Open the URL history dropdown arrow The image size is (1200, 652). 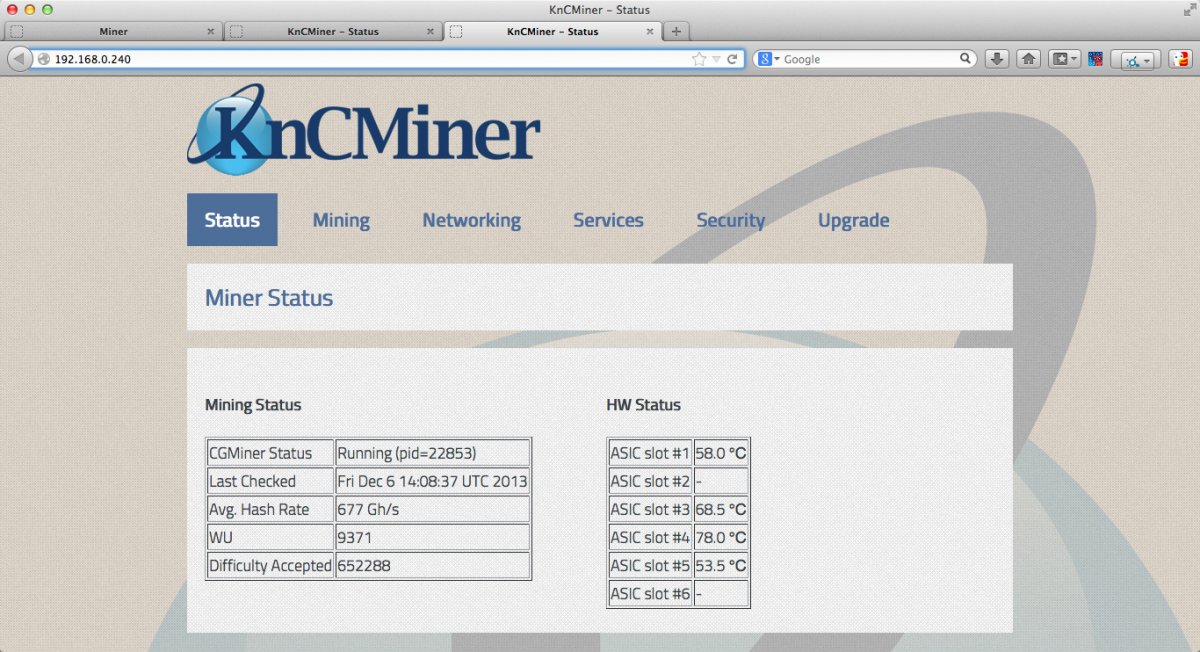716,59
